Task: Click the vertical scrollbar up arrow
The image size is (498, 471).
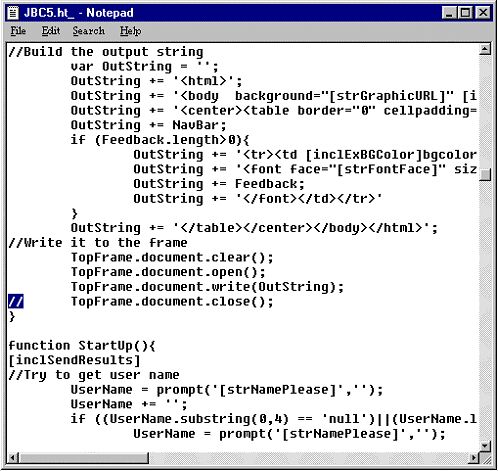Action: pyautogui.click(x=485, y=50)
